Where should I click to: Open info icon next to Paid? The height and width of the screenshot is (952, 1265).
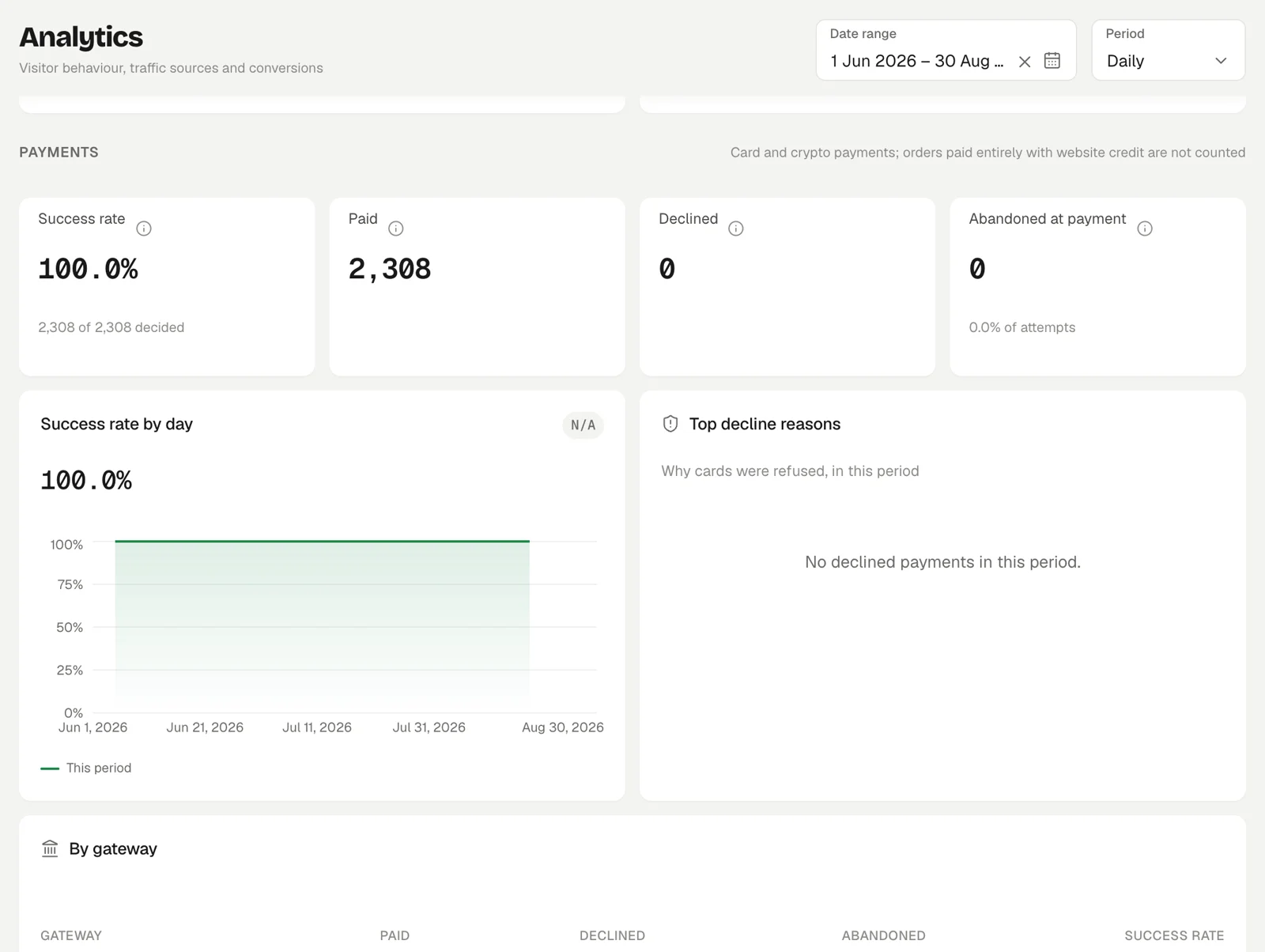[x=396, y=229]
